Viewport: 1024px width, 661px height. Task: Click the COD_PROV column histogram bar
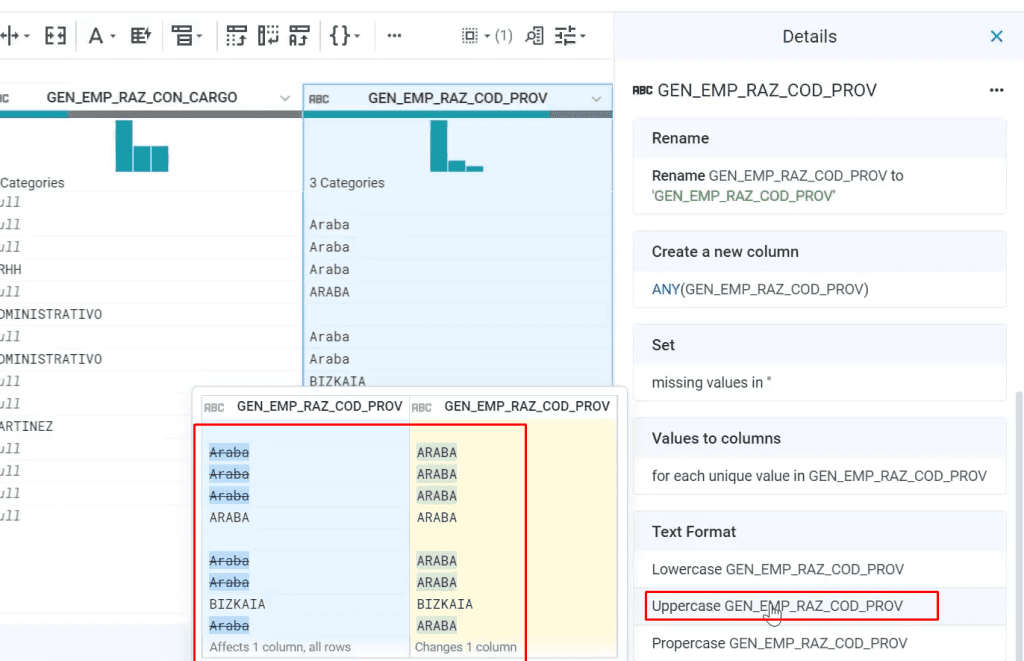click(x=439, y=146)
